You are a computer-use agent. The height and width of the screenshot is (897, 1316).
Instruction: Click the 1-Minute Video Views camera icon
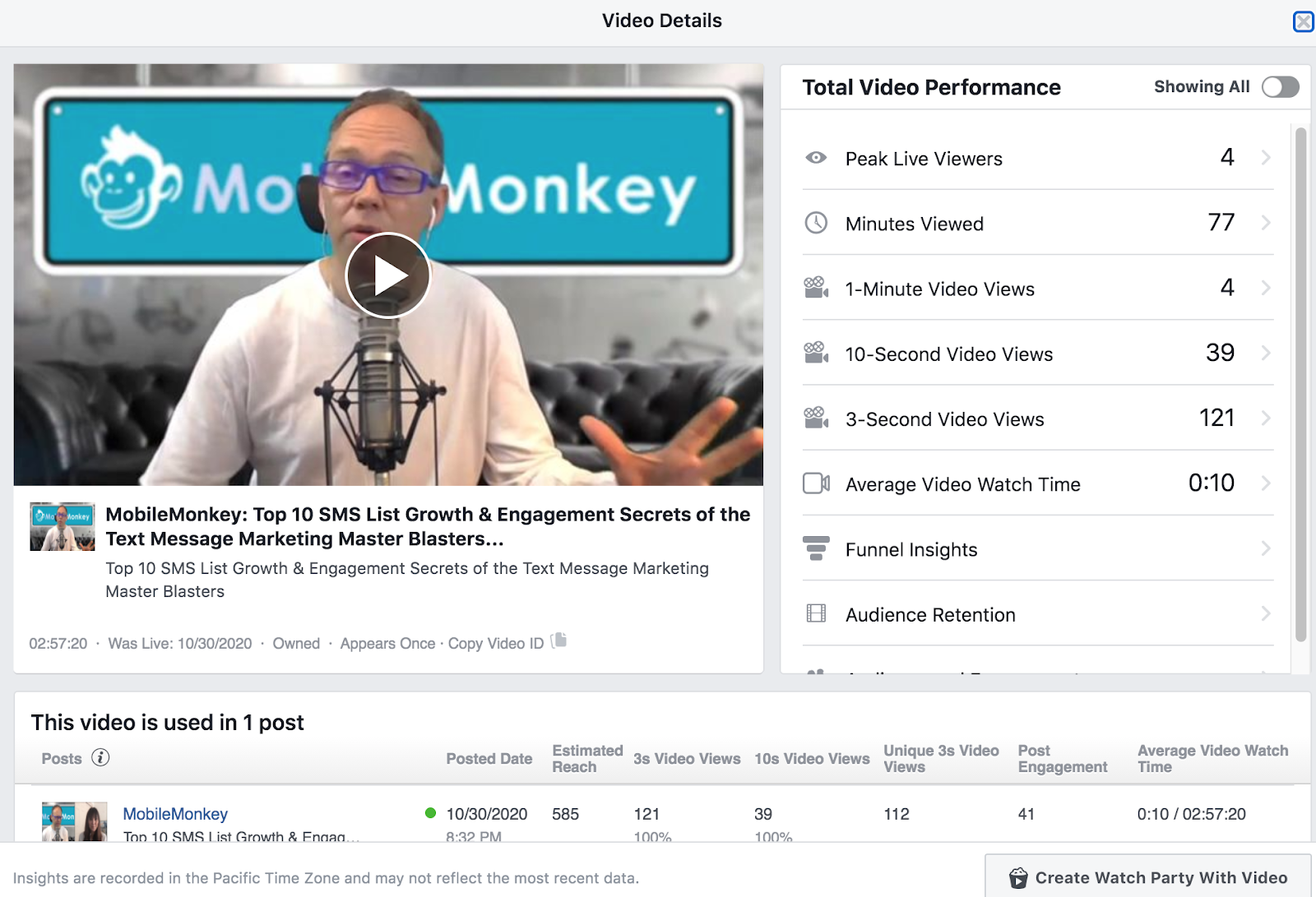pos(816,288)
